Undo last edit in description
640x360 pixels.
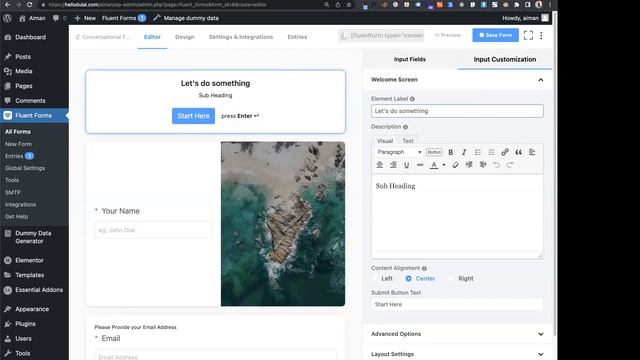496,165
